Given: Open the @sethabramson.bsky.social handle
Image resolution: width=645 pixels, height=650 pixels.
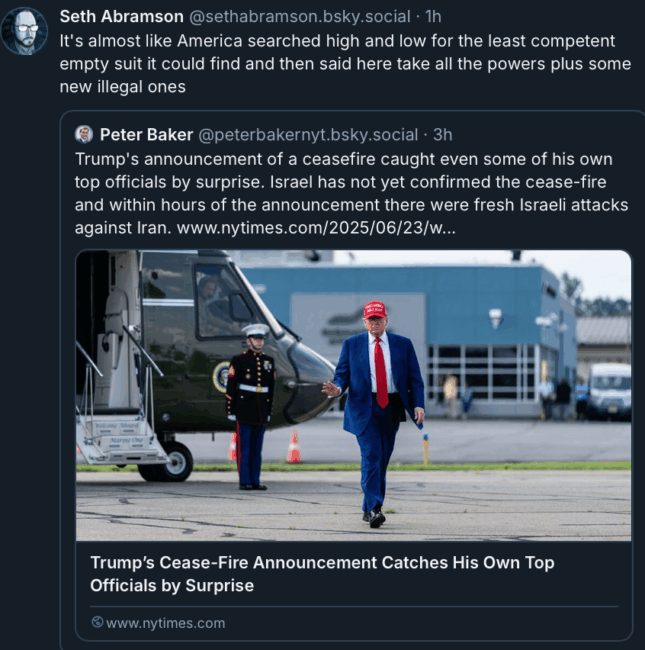Looking at the screenshot, I should [300, 17].
